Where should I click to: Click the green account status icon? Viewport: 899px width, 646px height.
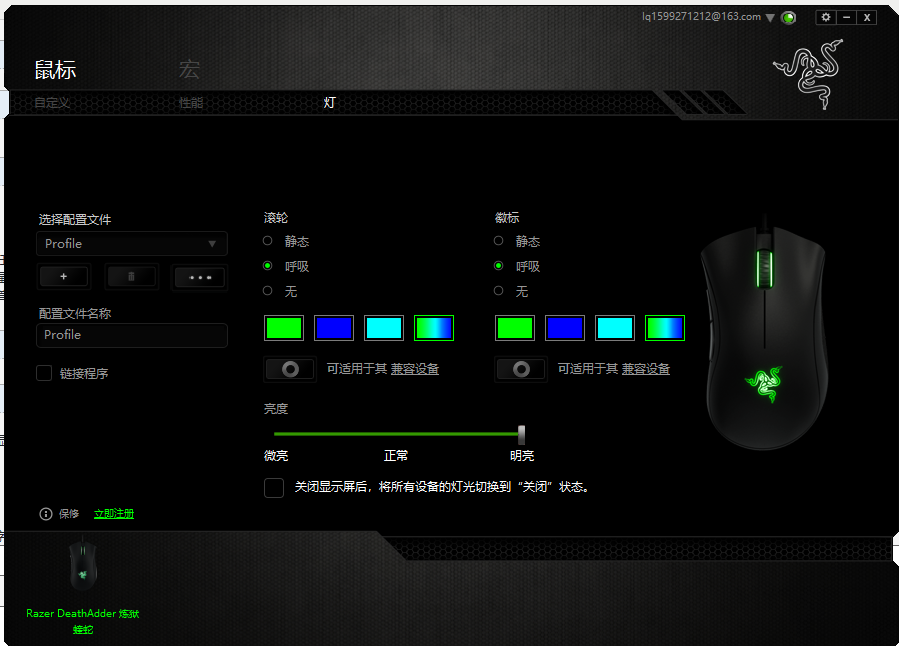789,18
